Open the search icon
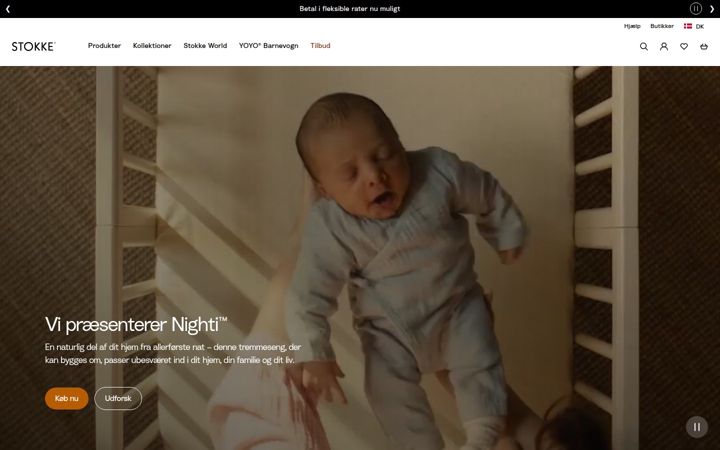The width and height of the screenshot is (720, 450). (x=644, y=46)
